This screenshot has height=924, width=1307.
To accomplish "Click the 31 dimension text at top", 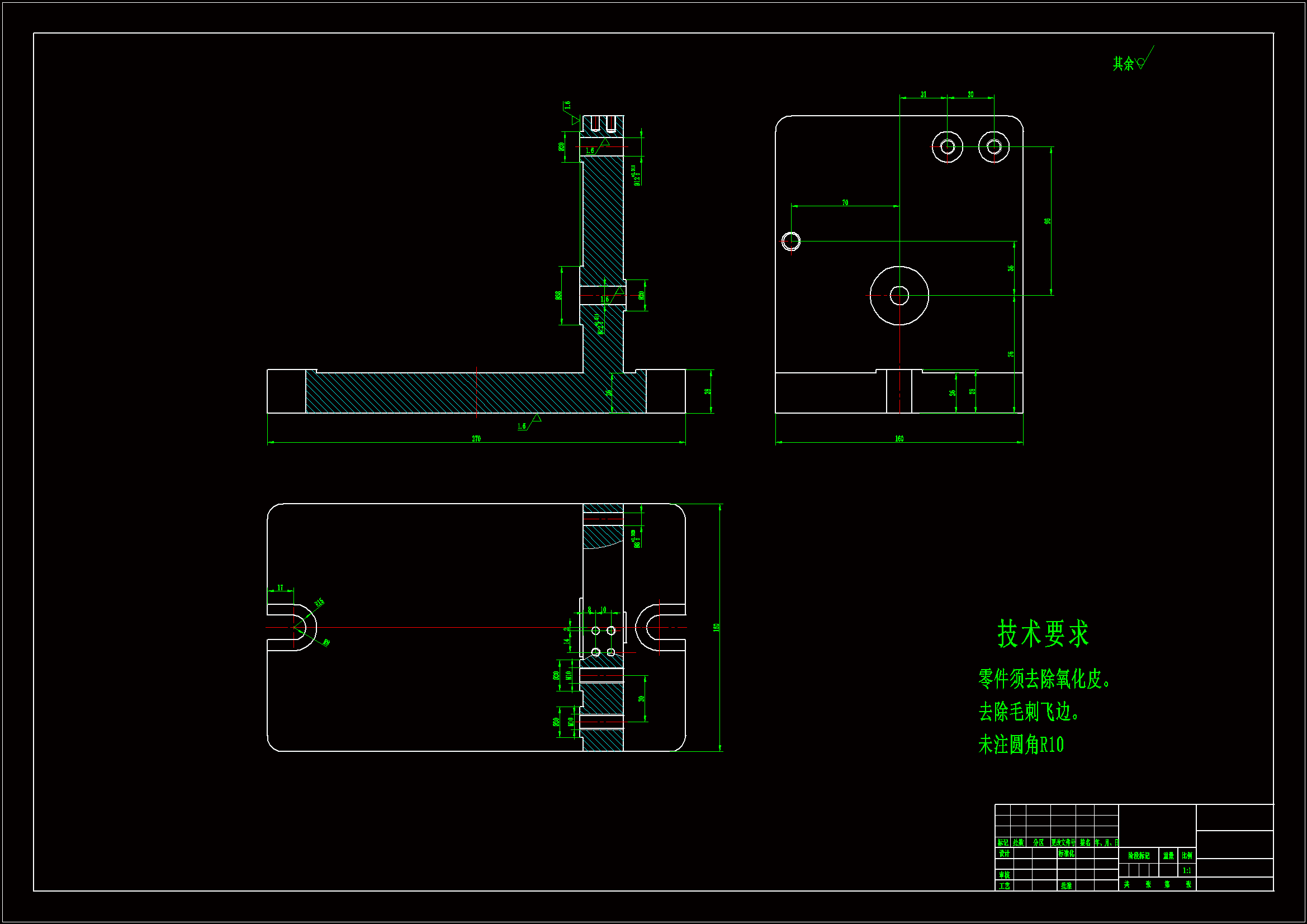I will click(923, 94).
